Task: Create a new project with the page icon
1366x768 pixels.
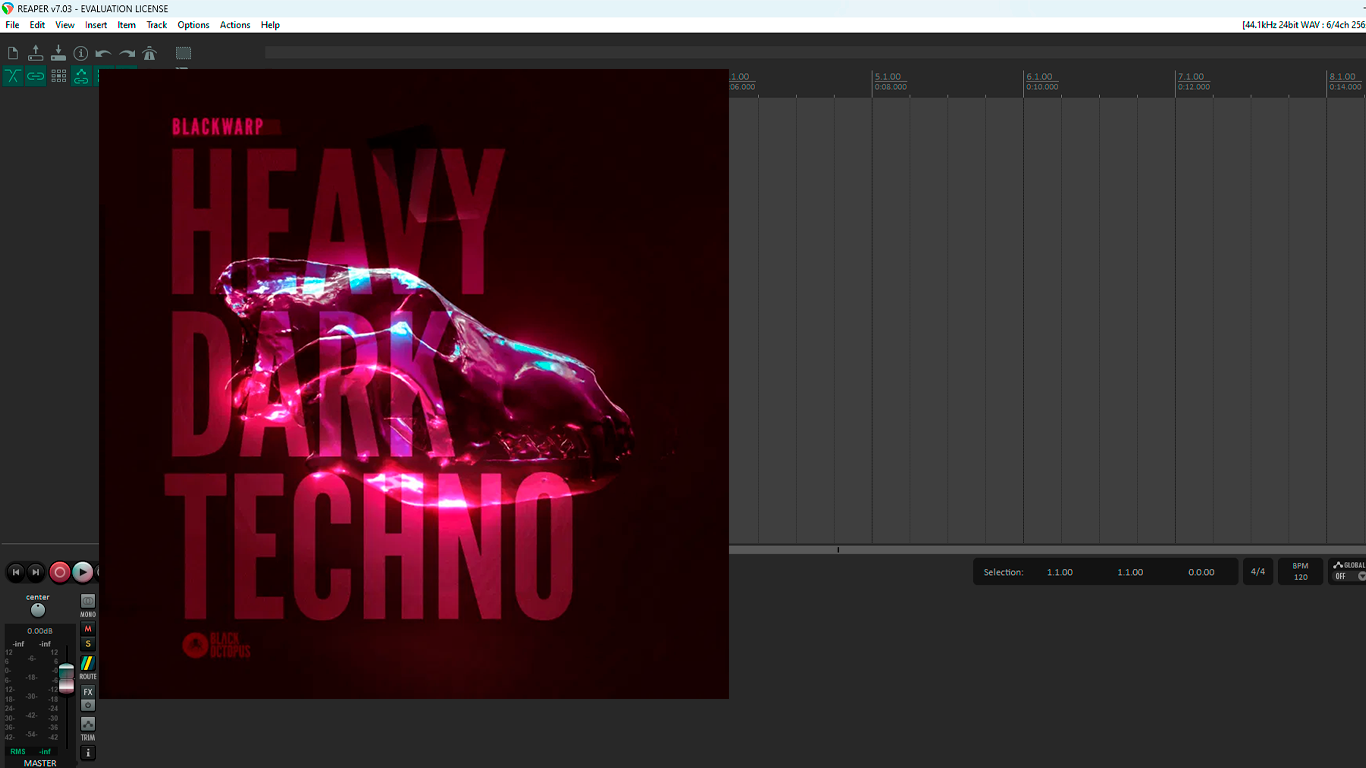Action: click(x=13, y=53)
